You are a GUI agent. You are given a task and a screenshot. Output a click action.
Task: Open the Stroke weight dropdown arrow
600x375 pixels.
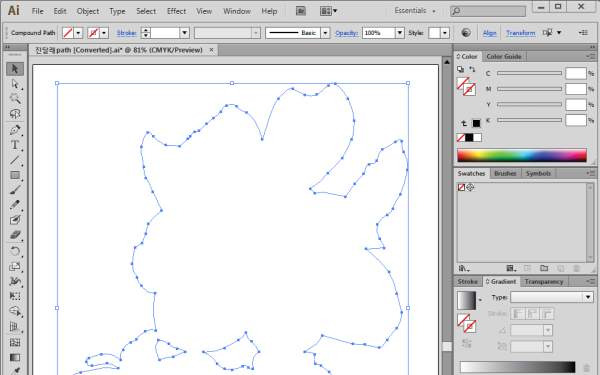coord(184,33)
